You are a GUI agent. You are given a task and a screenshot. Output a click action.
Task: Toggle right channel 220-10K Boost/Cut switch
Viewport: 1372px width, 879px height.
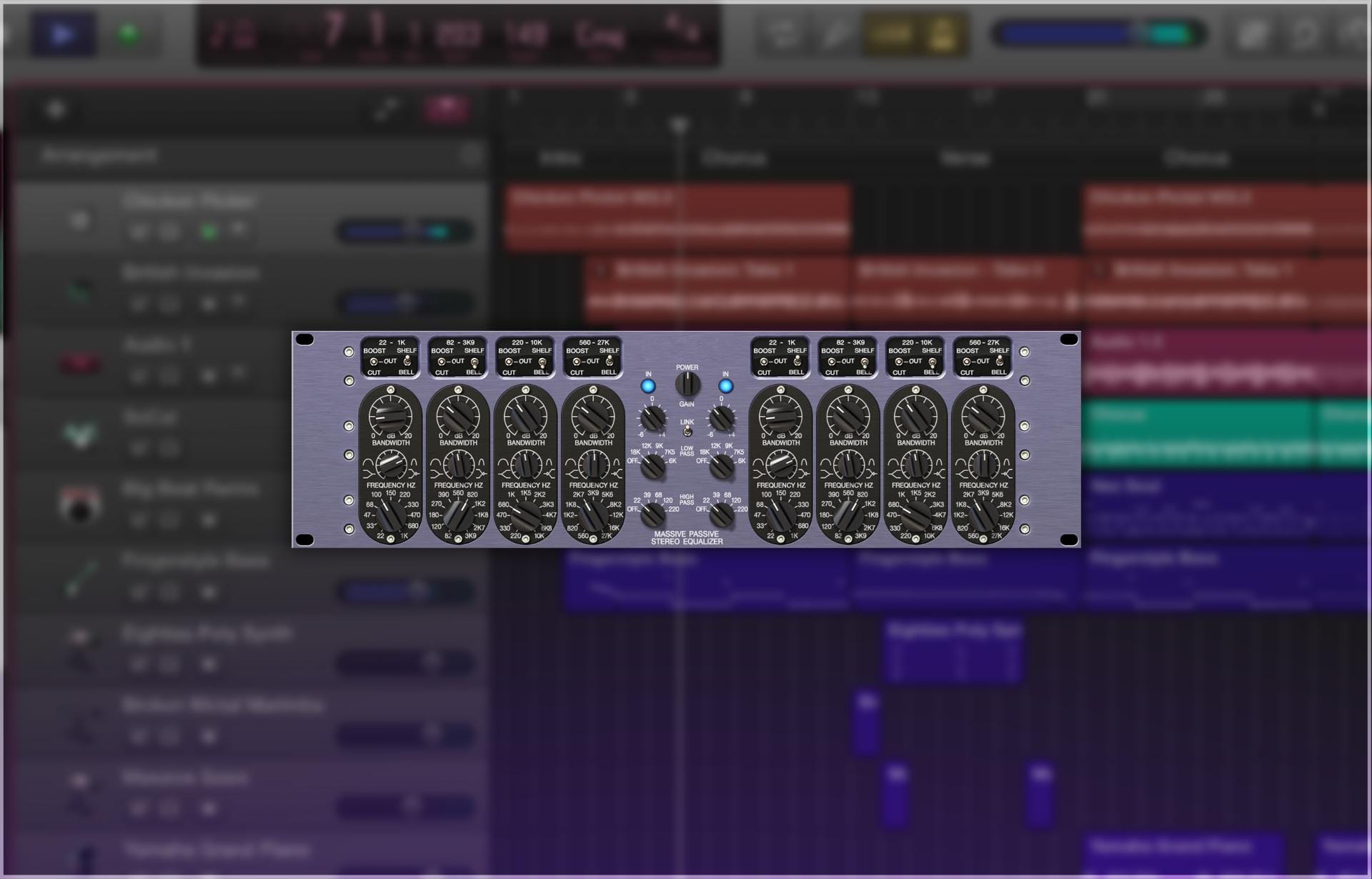click(x=899, y=362)
